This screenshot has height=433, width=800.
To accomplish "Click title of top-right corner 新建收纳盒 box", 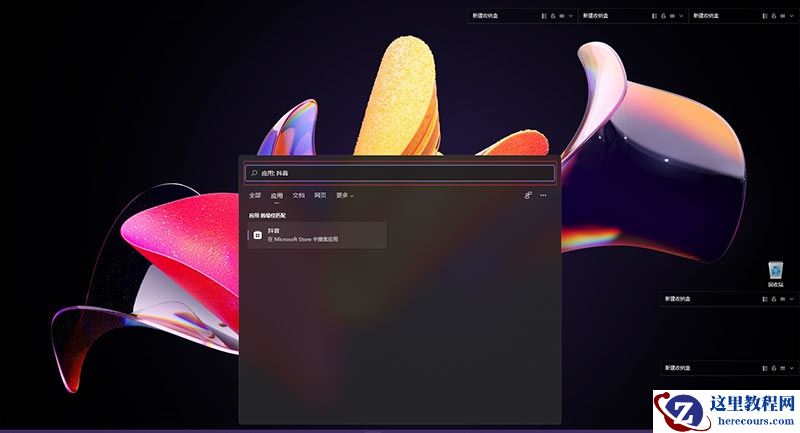I will click(x=706, y=16).
